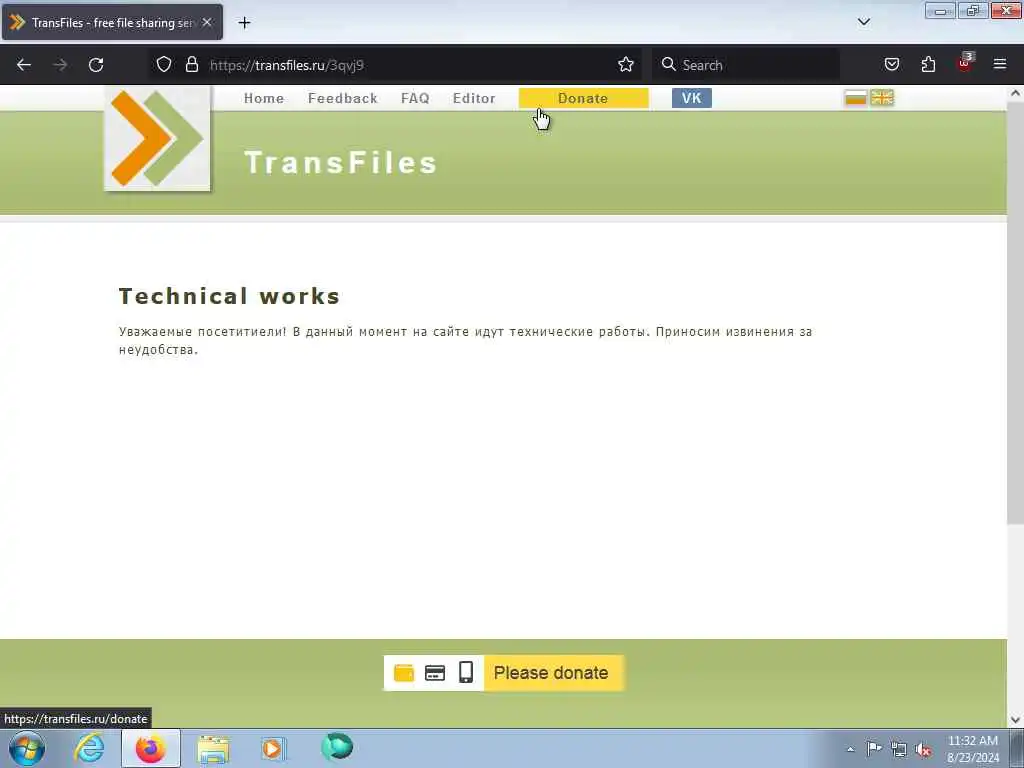Open Windows Media Player on taskbar

tap(273, 748)
